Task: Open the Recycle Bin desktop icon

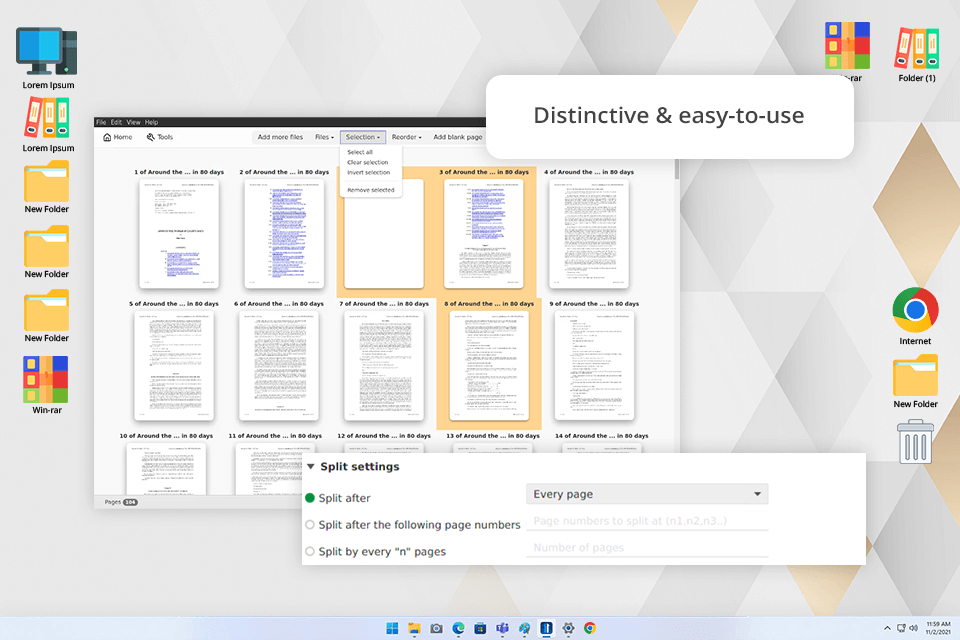Action: pos(915,441)
